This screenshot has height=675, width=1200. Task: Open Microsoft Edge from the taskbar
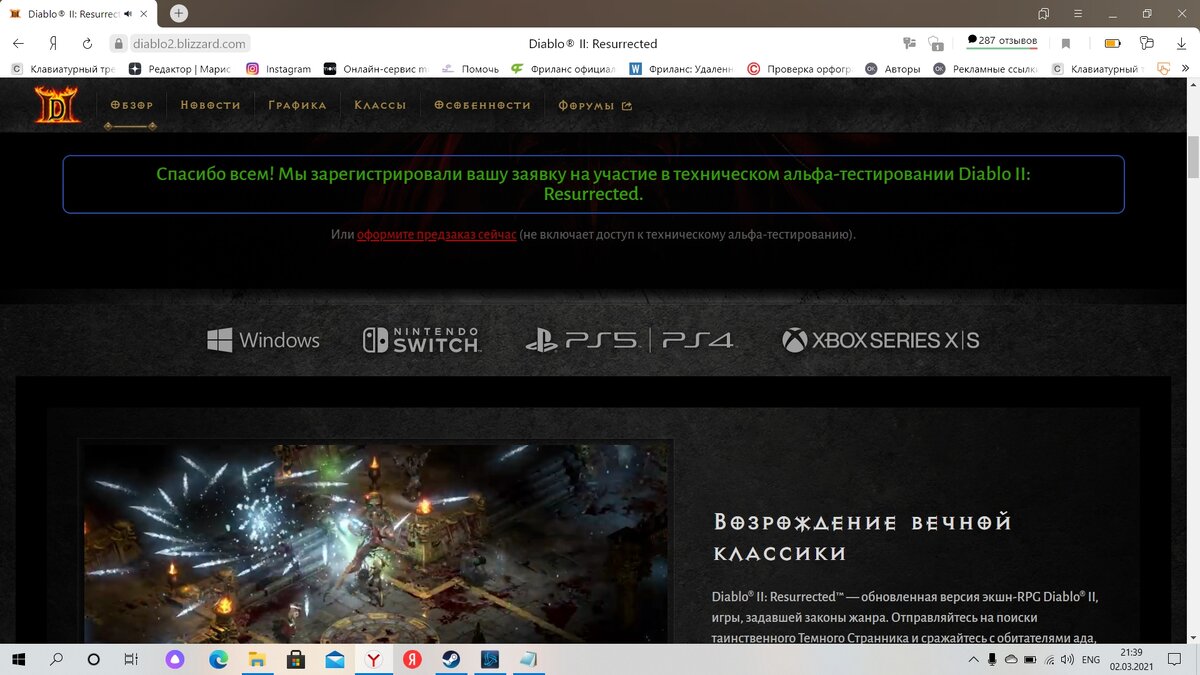coord(218,660)
